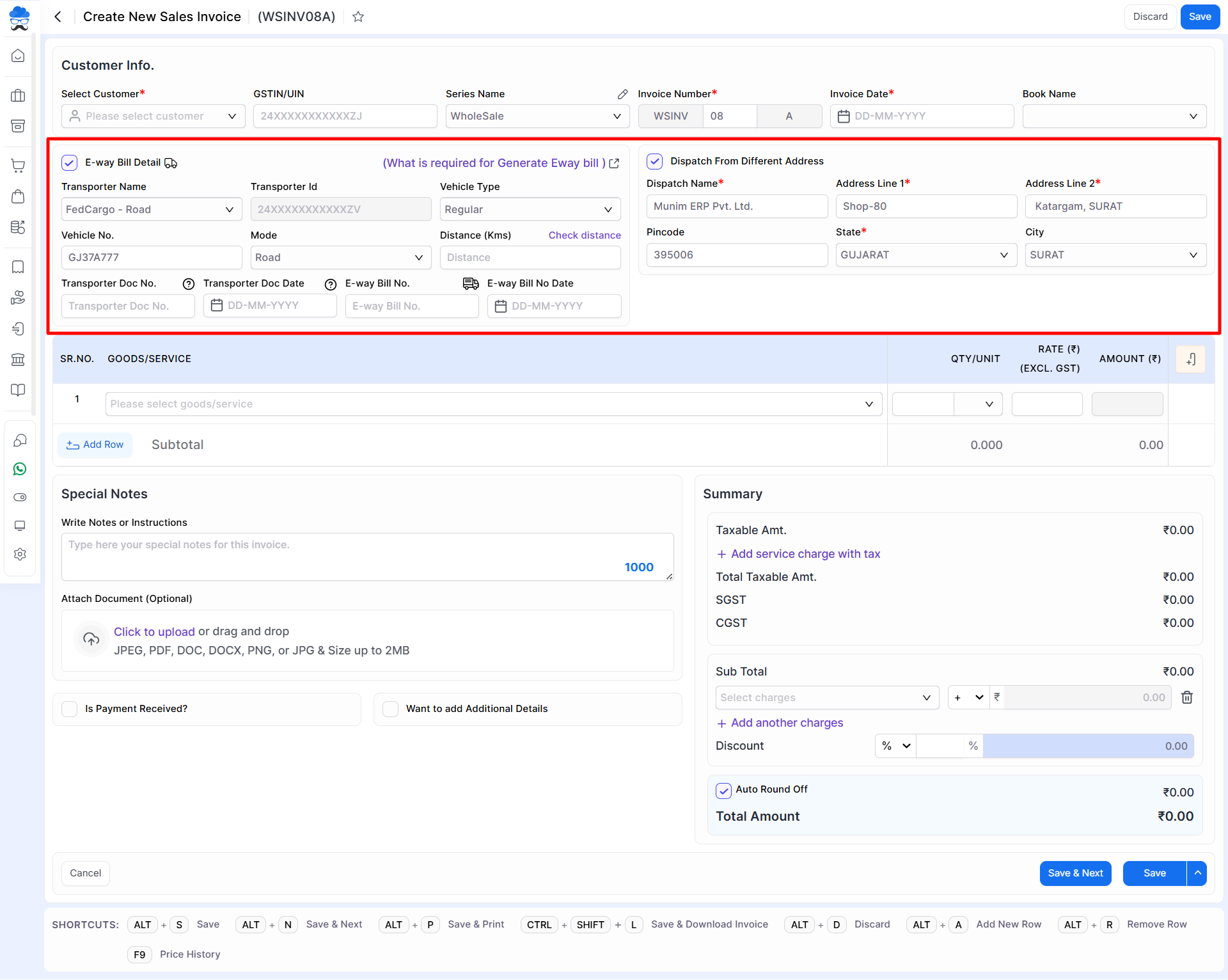
Task: Open the shopping bag icon in the sidebar
Action: tap(19, 196)
